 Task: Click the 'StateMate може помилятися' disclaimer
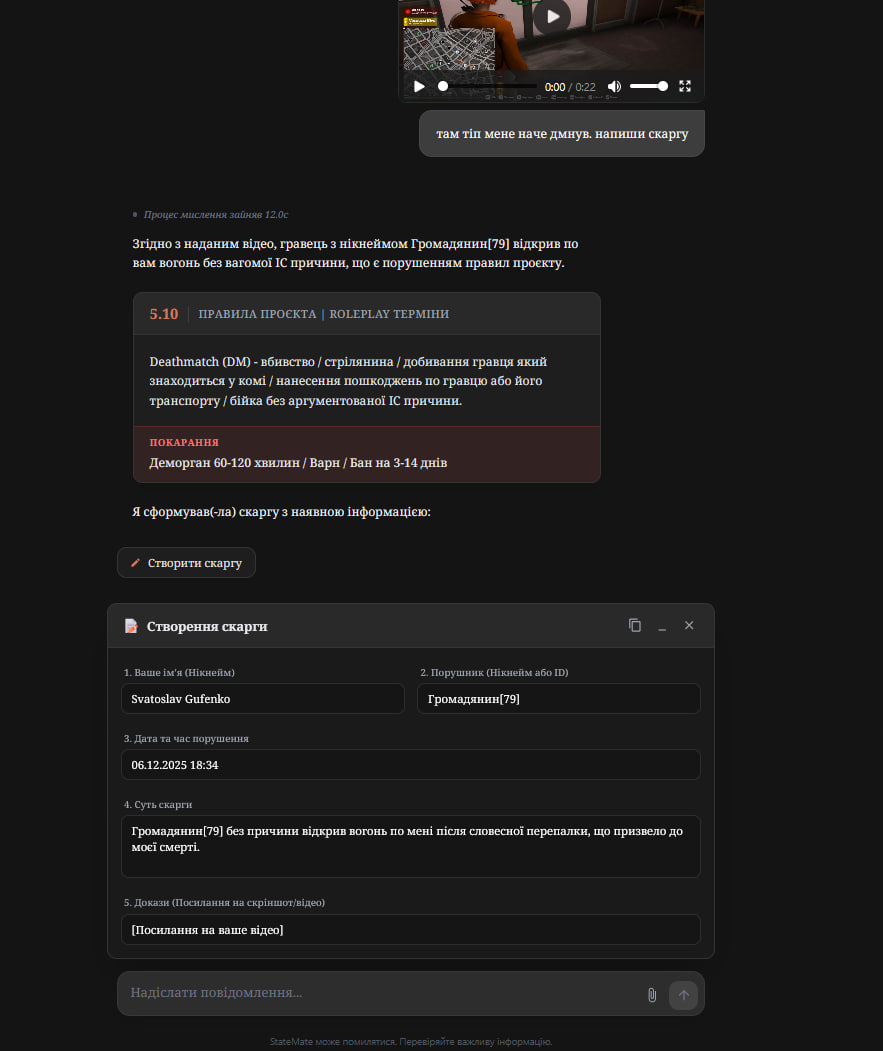[x=410, y=1042]
